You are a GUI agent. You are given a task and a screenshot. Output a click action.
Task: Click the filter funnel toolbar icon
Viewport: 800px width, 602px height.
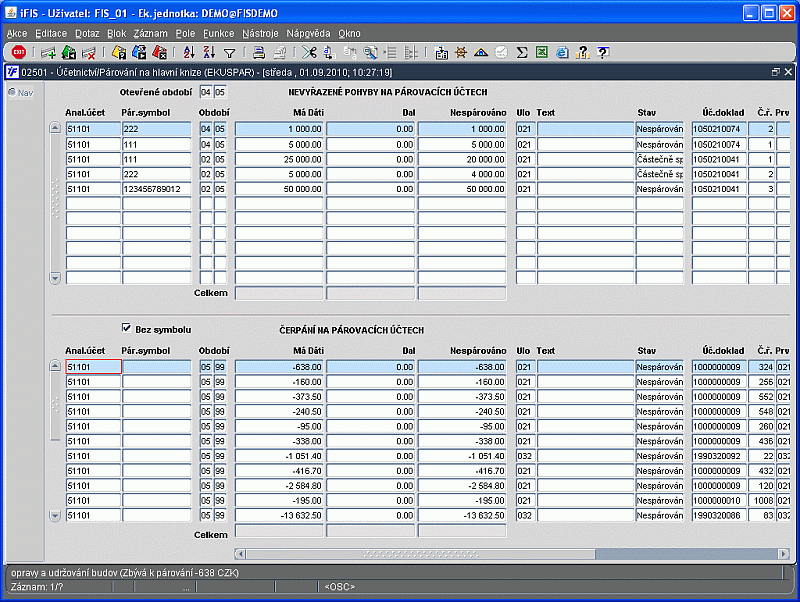coord(229,53)
